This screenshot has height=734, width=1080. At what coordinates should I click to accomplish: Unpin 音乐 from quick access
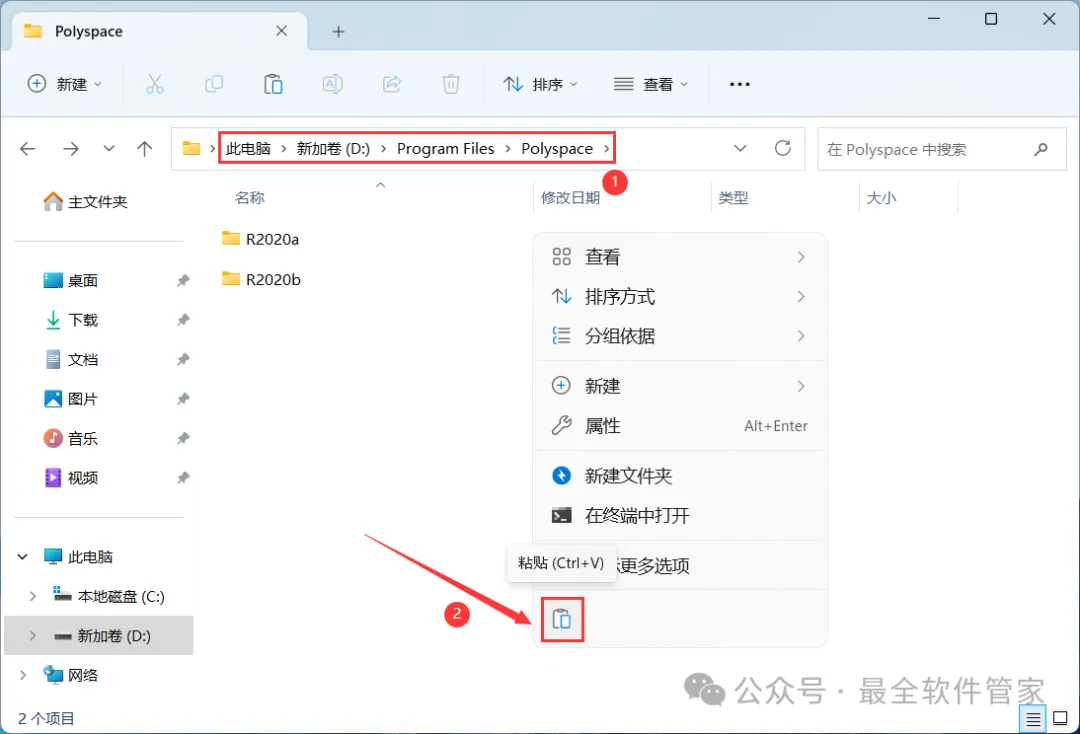coord(183,438)
